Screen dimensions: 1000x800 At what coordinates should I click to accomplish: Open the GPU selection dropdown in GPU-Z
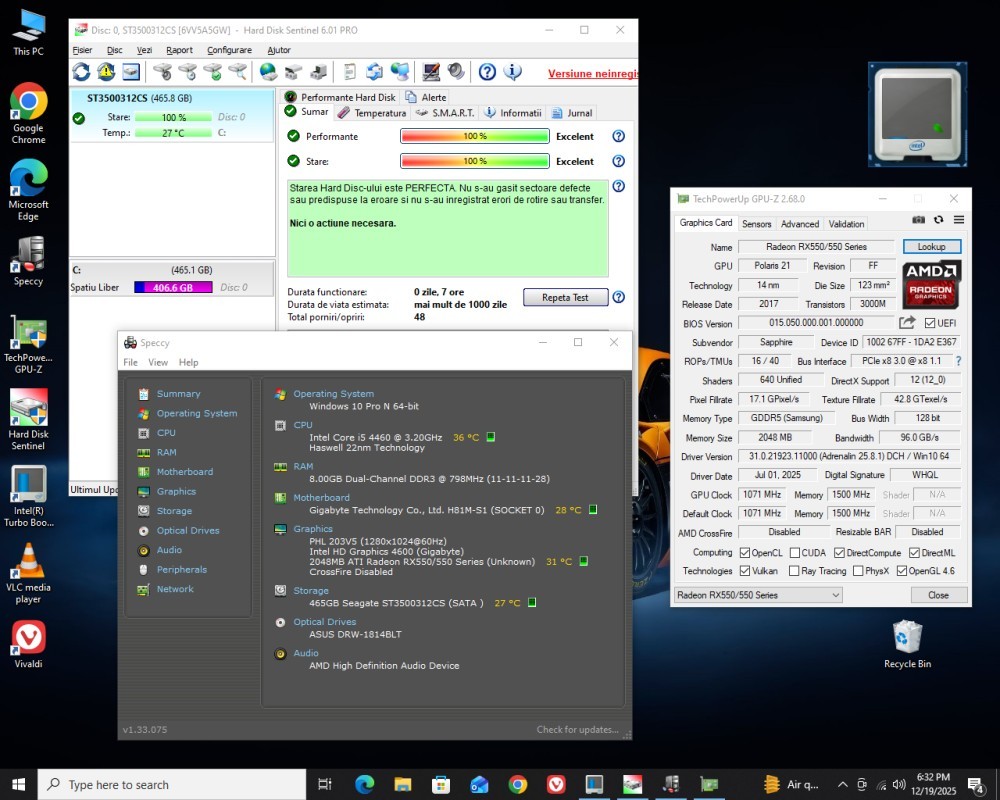[x=758, y=595]
